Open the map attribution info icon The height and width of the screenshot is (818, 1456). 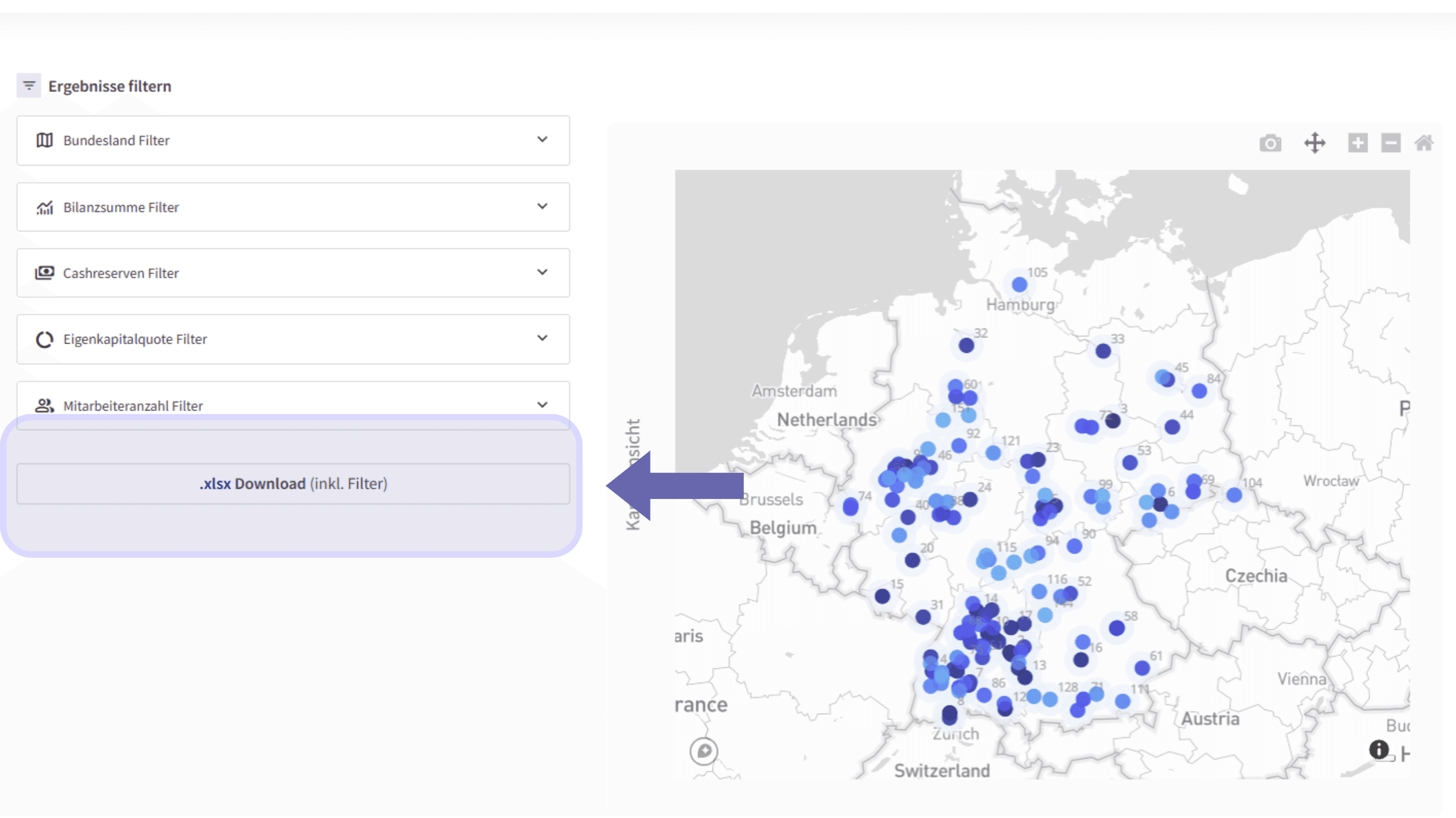tap(1379, 749)
